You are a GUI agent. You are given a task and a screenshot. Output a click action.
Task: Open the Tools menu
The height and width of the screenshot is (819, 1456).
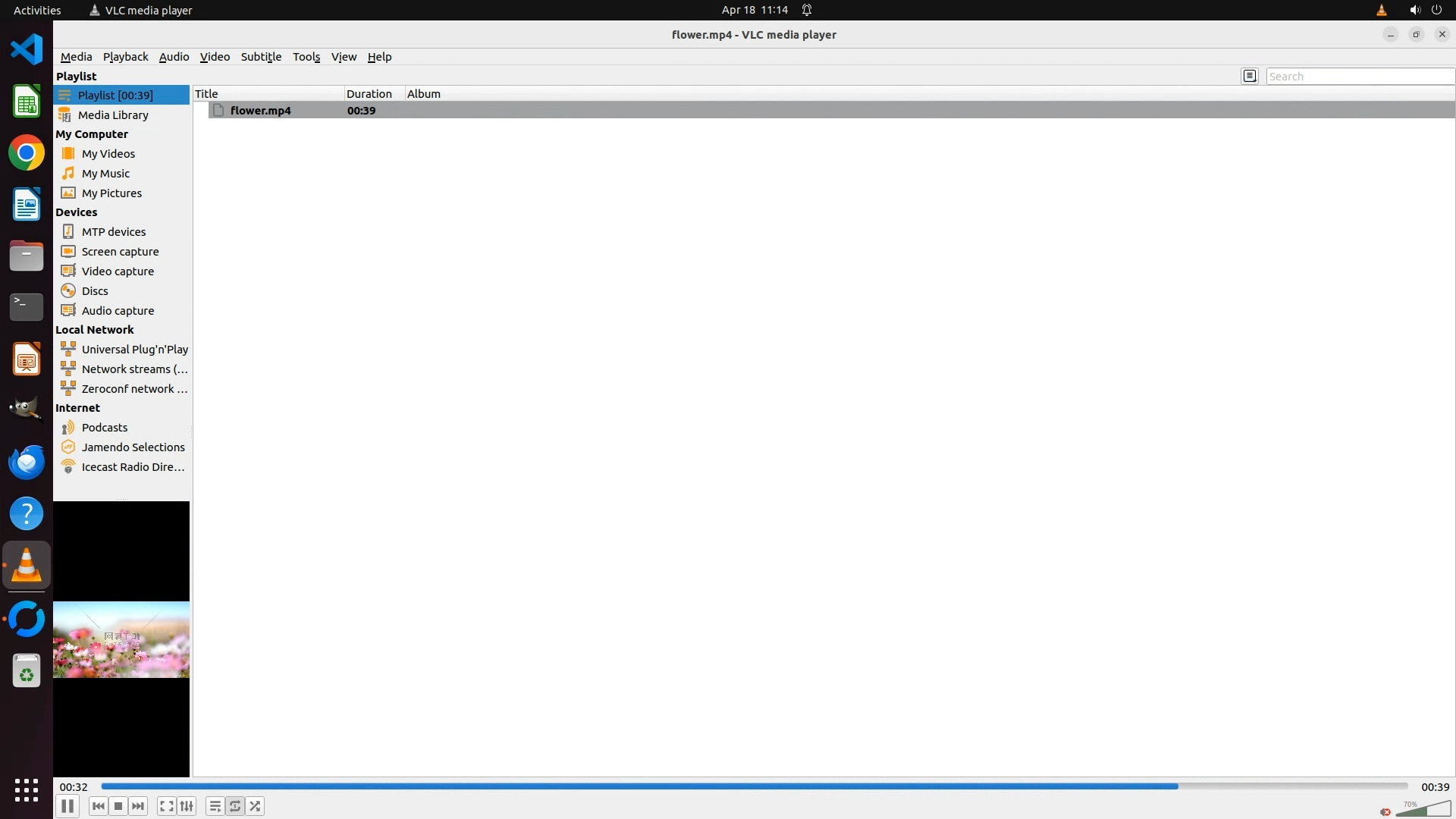306,57
